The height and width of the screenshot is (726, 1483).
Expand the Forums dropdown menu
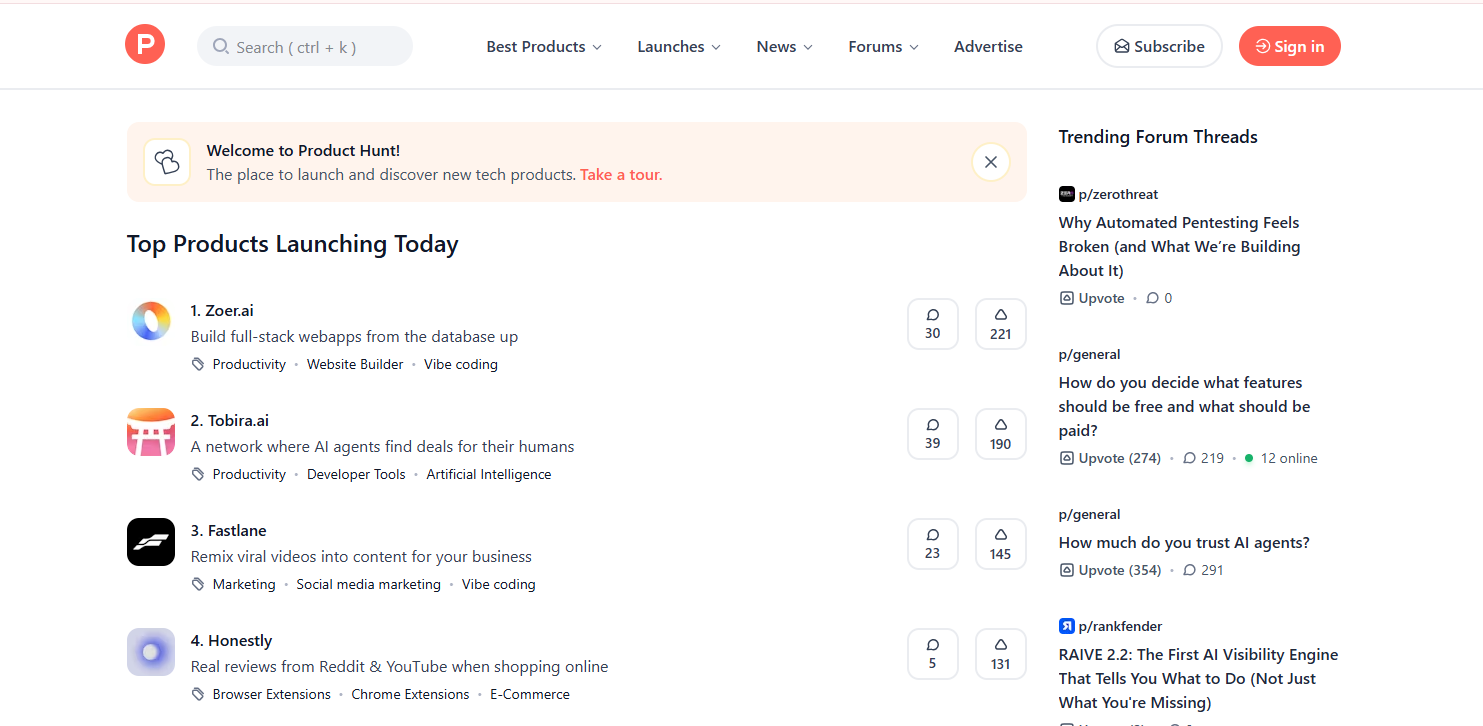[x=883, y=47]
